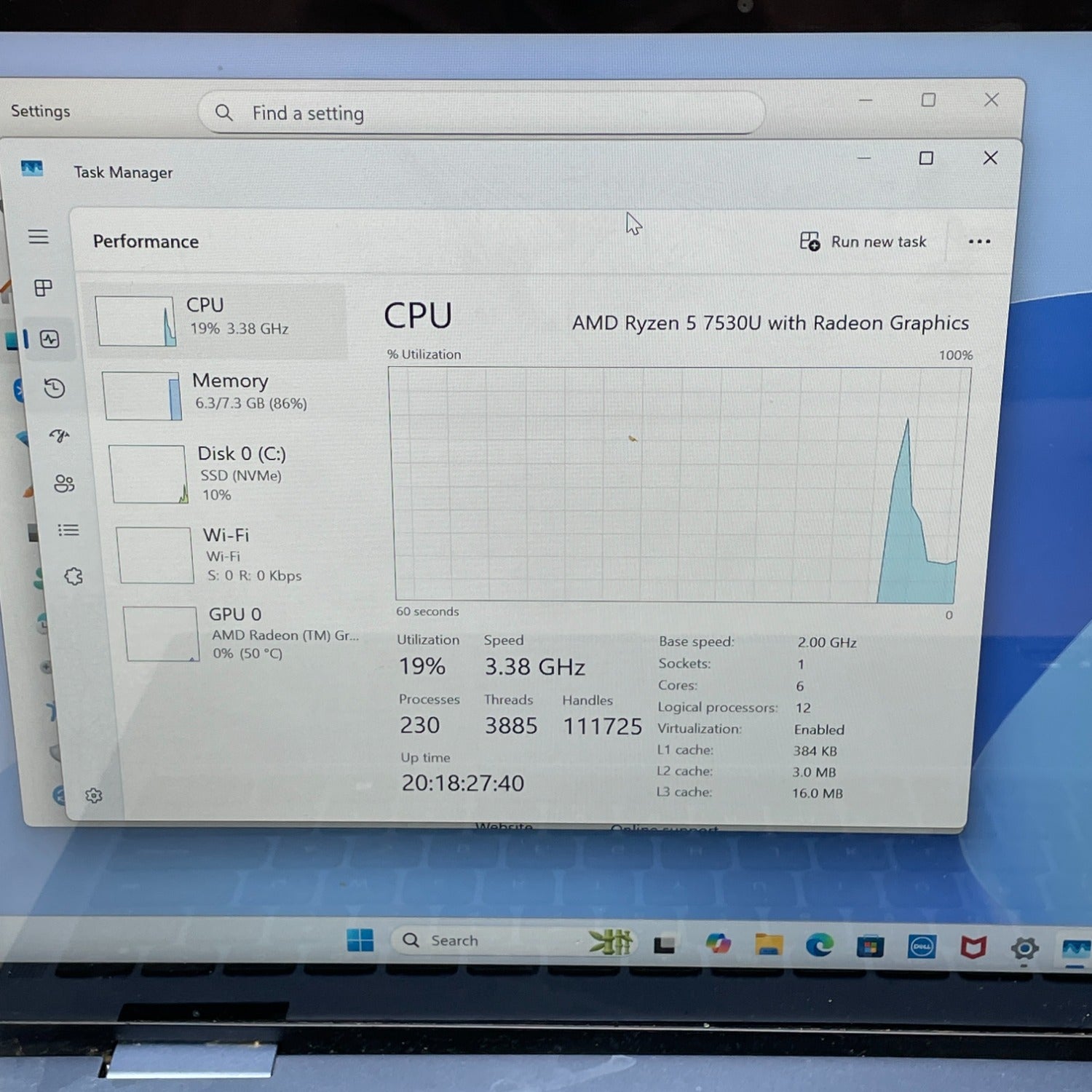Select Disk 0 (C:) performance entry

233,474
